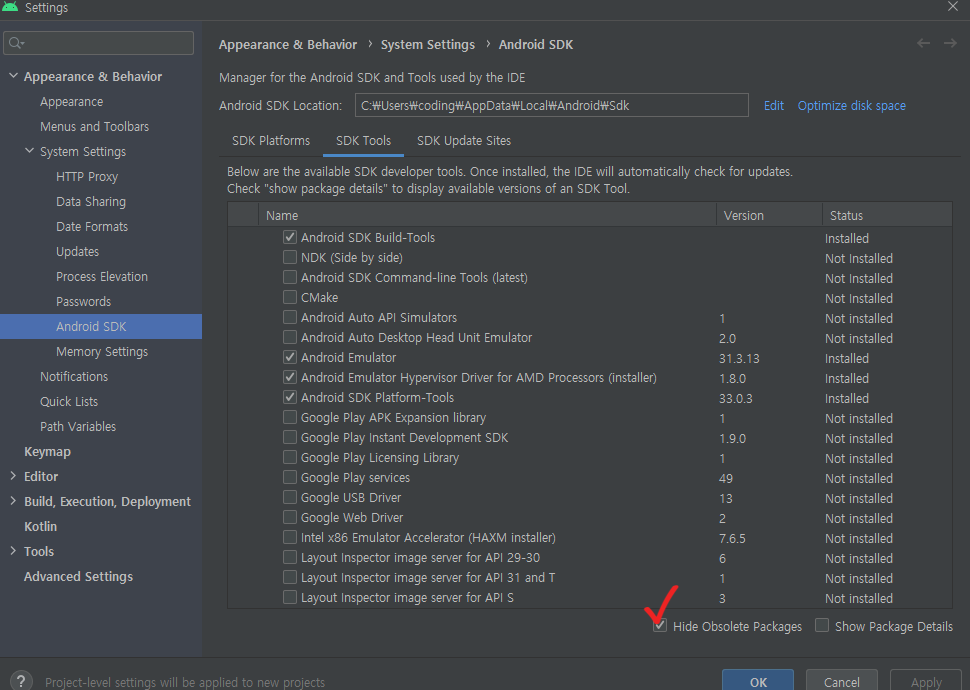The height and width of the screenshot is (690, 970).
Task: Click Android Emulator version 31.3.13 cell
Action: point(739,358)
